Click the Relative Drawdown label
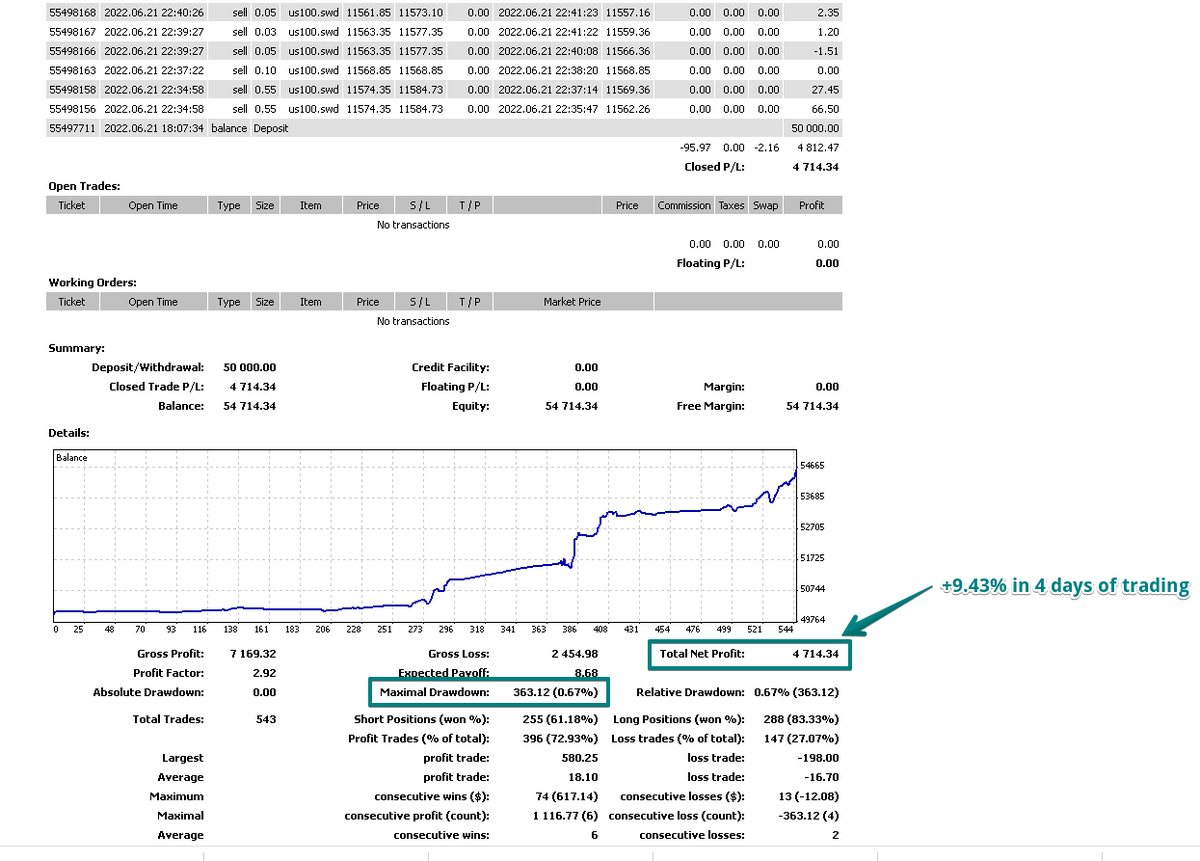The height and width of the screenshot is (861, 1200). 691,692
